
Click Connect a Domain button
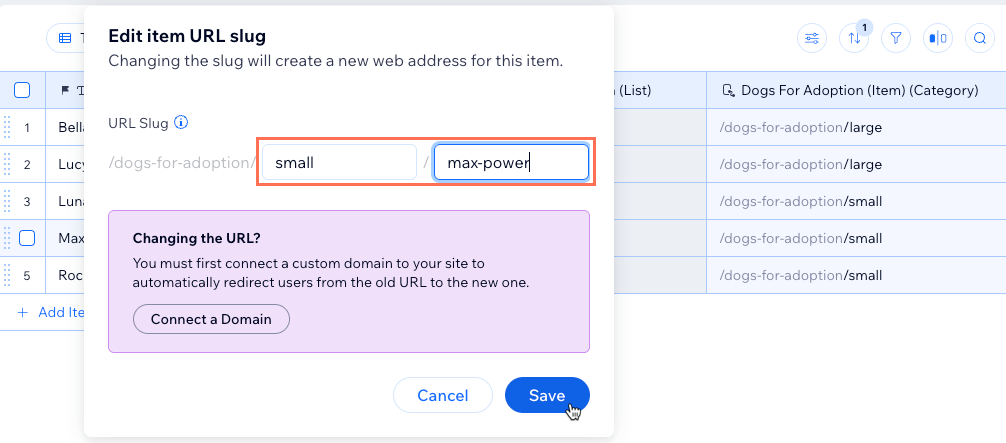click(211, 319)
